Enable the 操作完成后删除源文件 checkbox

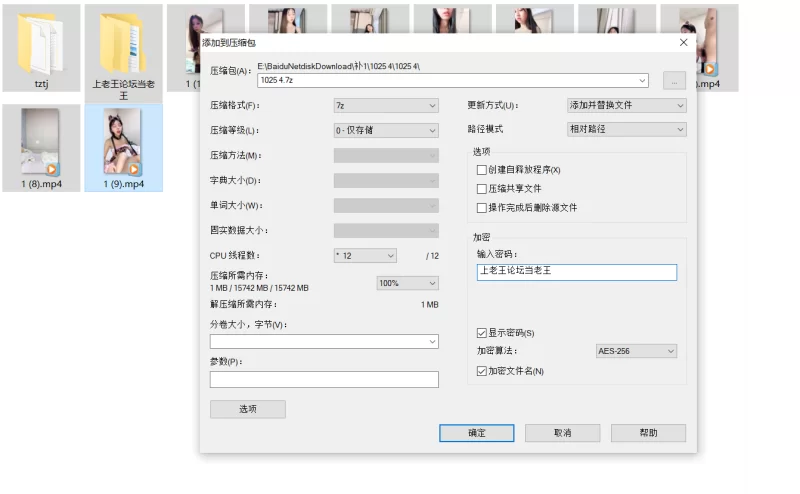click(481, 208)
